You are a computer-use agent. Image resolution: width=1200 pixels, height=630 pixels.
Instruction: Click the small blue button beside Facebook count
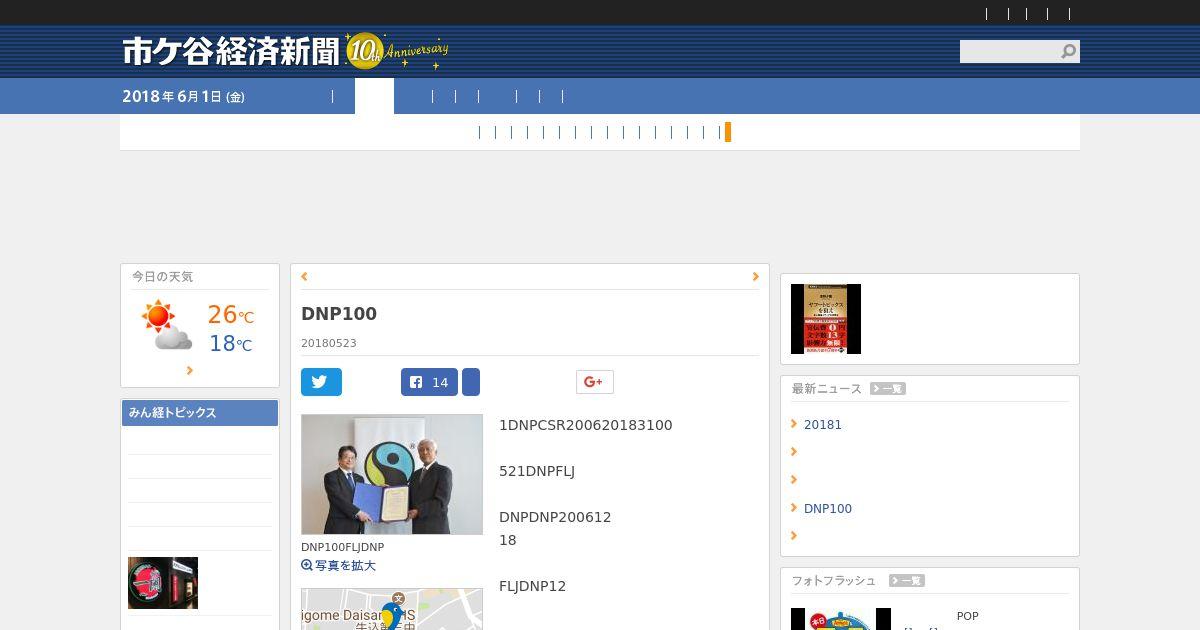click(x=471, y=382)
